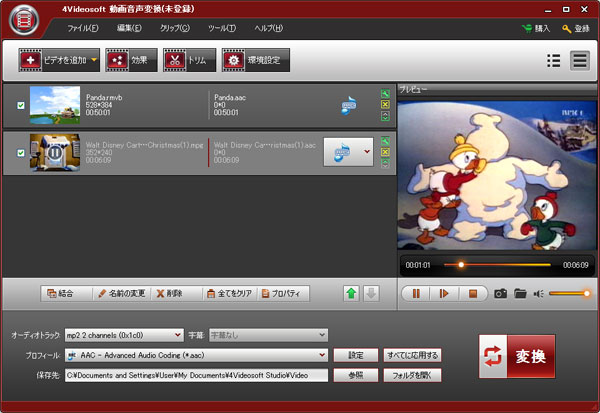Click the preview video image

click(x=497, y=175)
